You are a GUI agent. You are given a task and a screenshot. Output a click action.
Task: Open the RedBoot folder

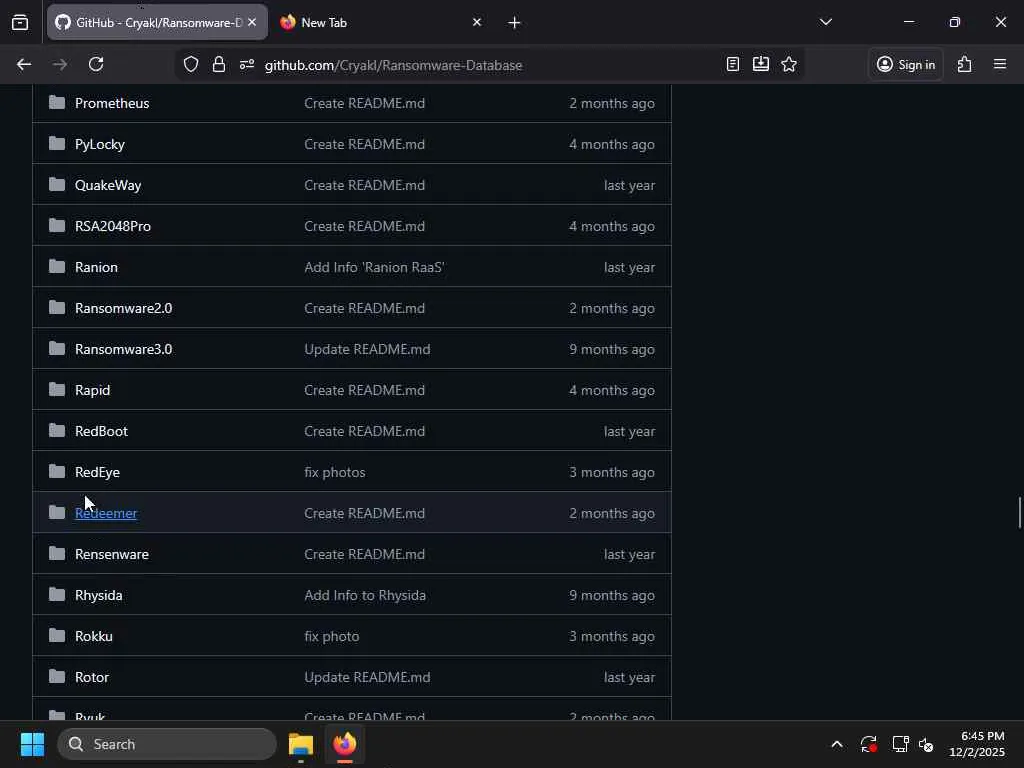[101, 431]
